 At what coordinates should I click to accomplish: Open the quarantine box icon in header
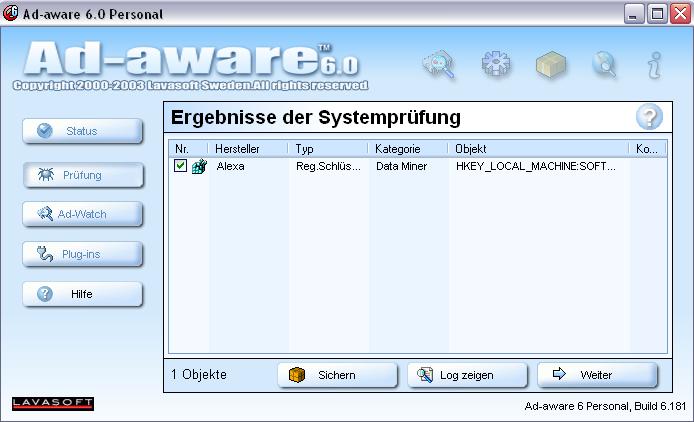(x=551, y=65)
